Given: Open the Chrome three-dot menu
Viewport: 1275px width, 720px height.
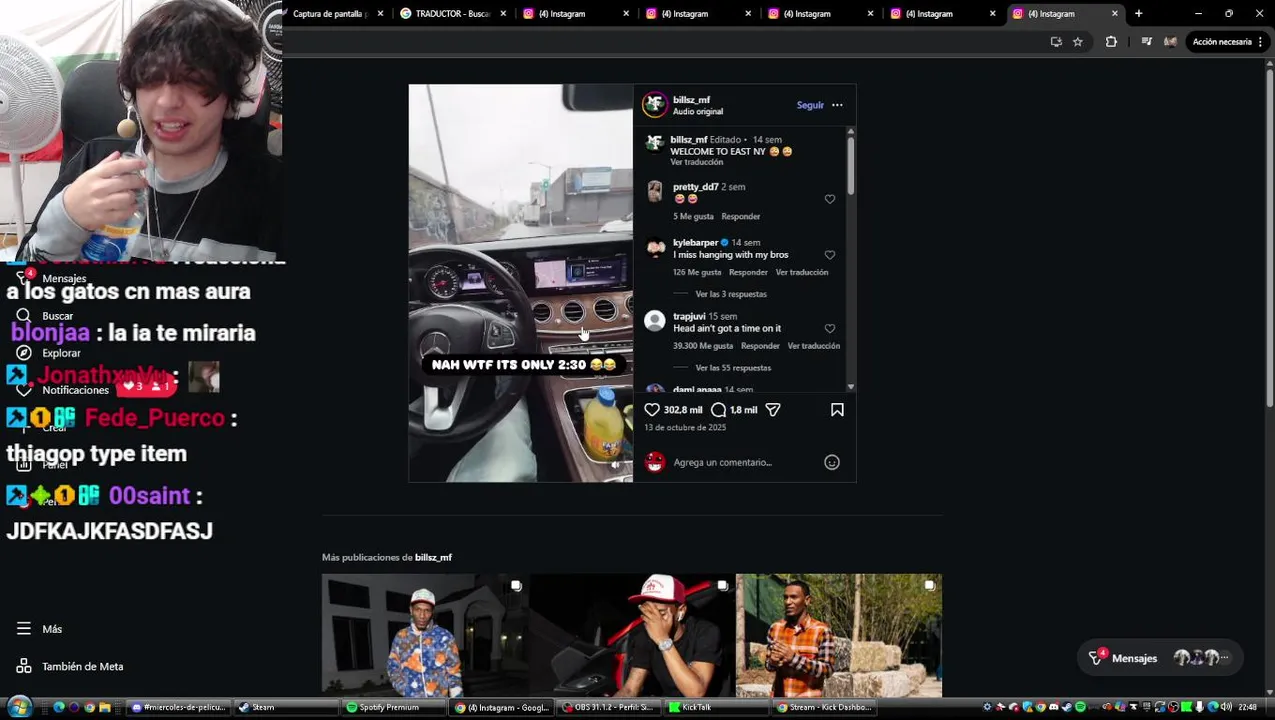Looking at the screenshot, I should pyautogui.click(x=1263, y=42).
